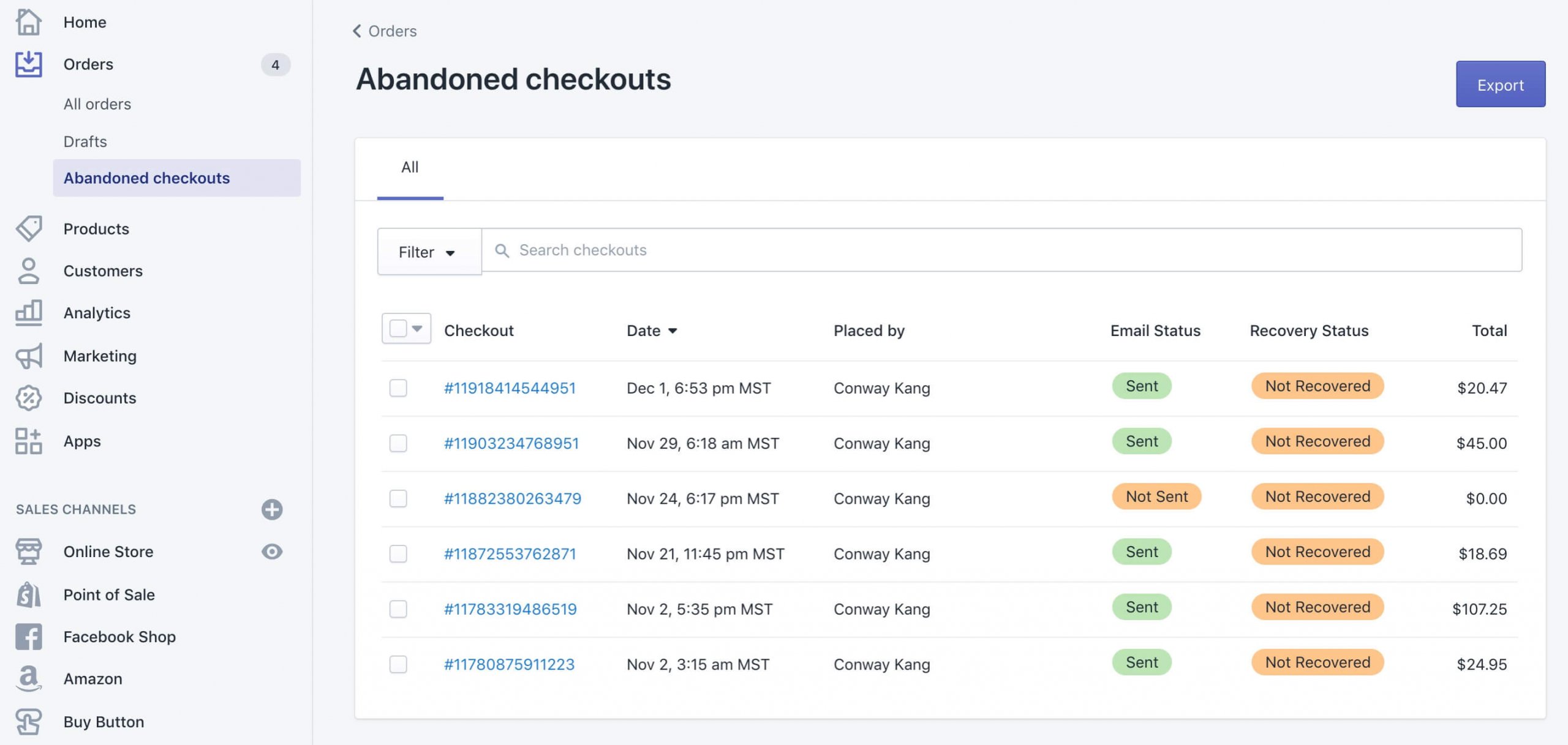Image resolution: width=1568 pixels, height=745 pixels.
Task: Check the box for checkout #11882380263479
Action: (x=398, y=498)
